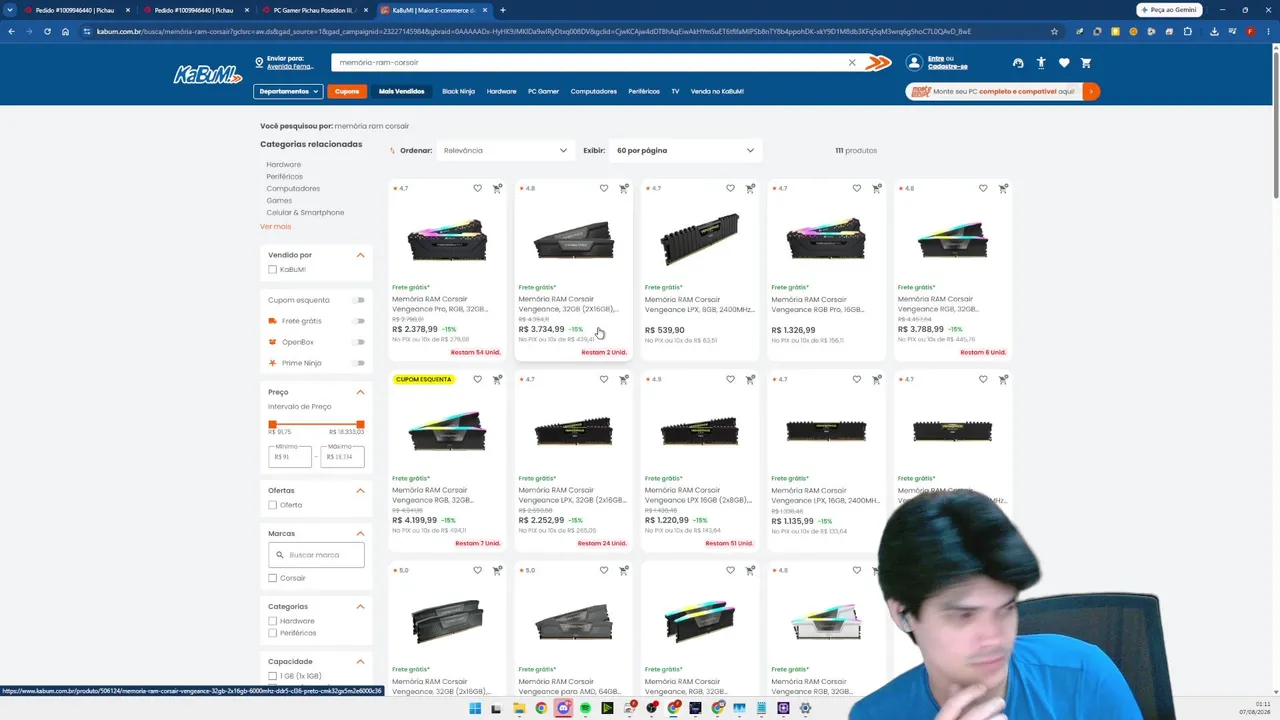The image size is (1280, 720).
Task: Open the 60 por página dropdown
Action: point(685,151)
